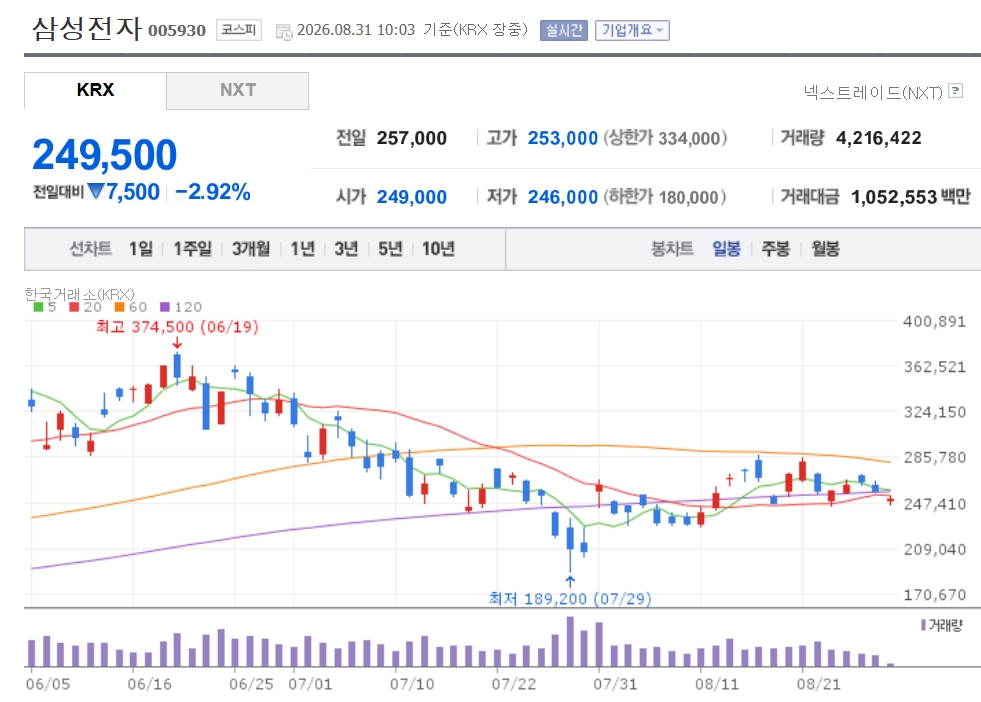Click the 최저 189,200 (07/29) annotation
The image size is (981, 702).
tap(570, 599)
